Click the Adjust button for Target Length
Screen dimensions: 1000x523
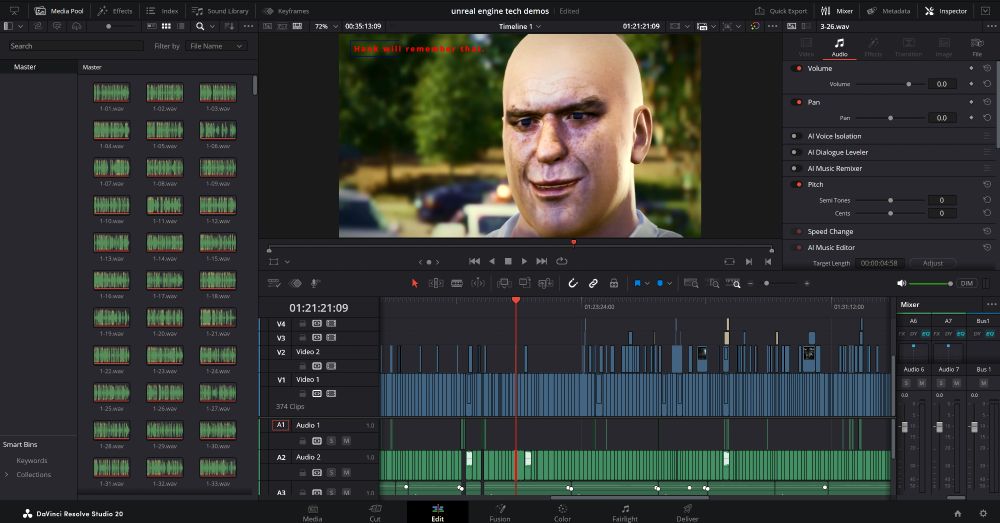click(x=932, y=263)
